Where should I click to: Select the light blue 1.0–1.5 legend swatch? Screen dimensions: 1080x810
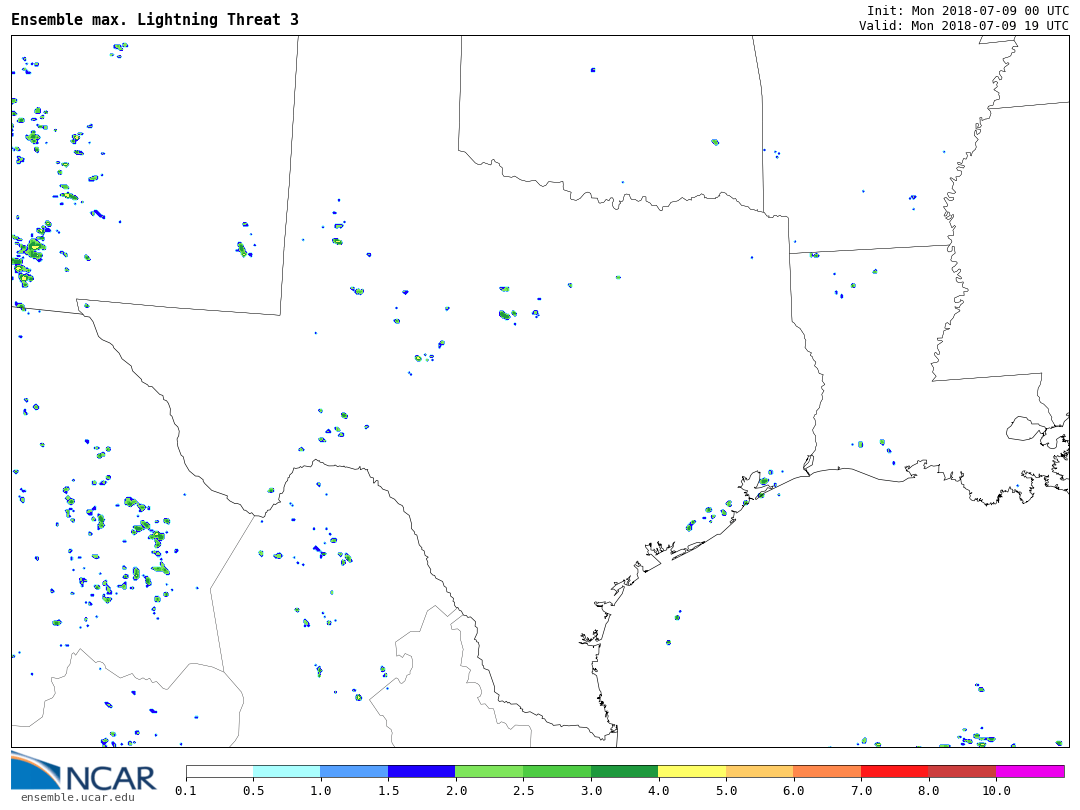(x=354, y=772)
